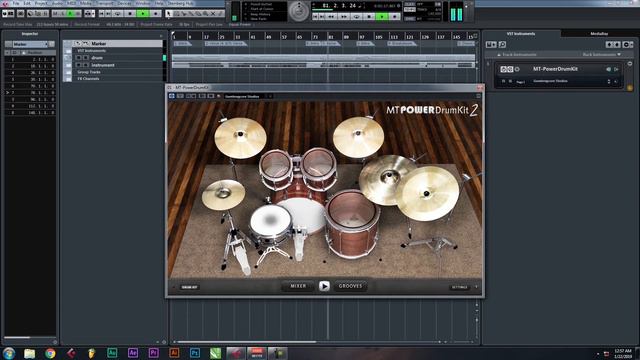Click the ruler at bar 41
The width and height of the screenshot is (640, 360).
pos(253,36)
